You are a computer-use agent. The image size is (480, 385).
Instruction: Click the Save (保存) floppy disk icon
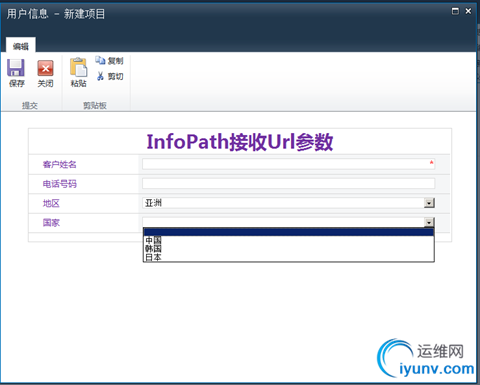click(16, 68)
